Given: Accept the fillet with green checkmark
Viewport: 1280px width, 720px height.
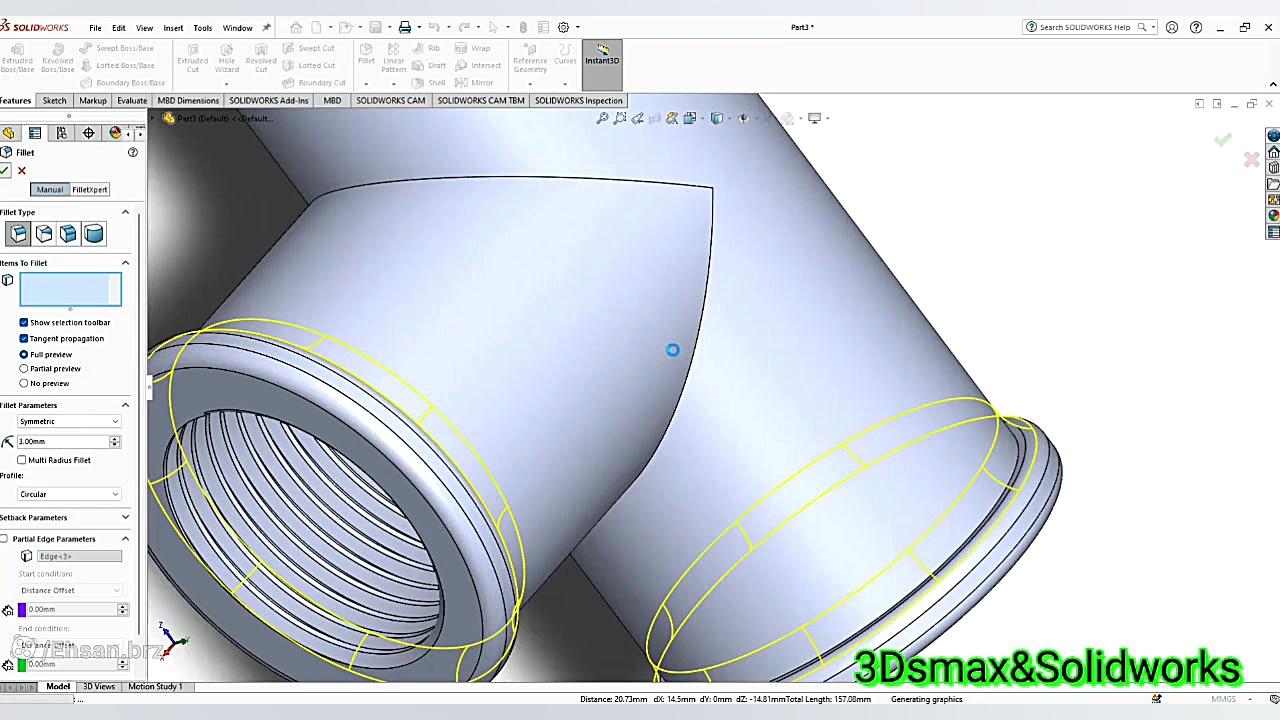Looking at the screenshot, I should coord(5,171).
